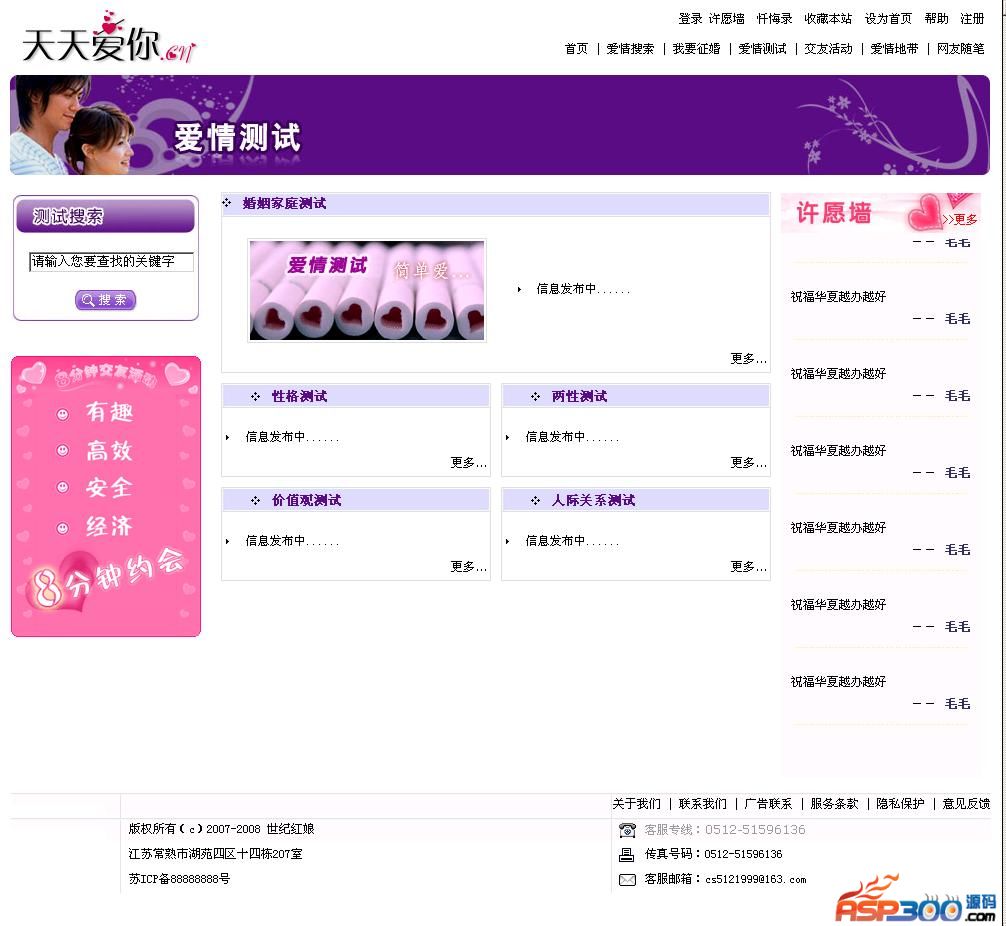
Task: Open 广告联系 in the footer
Action: [768, 804]
